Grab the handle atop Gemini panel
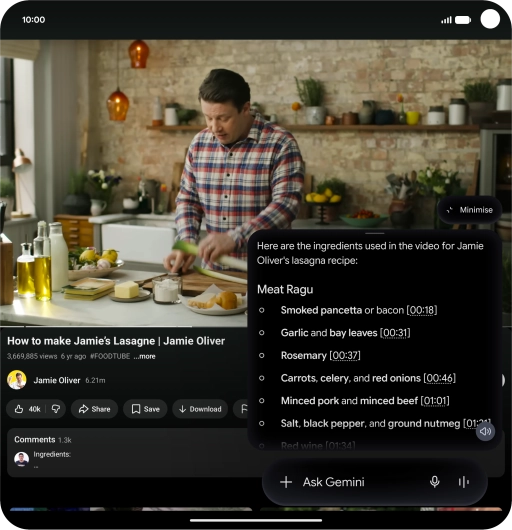 click(x=374, y=233)
